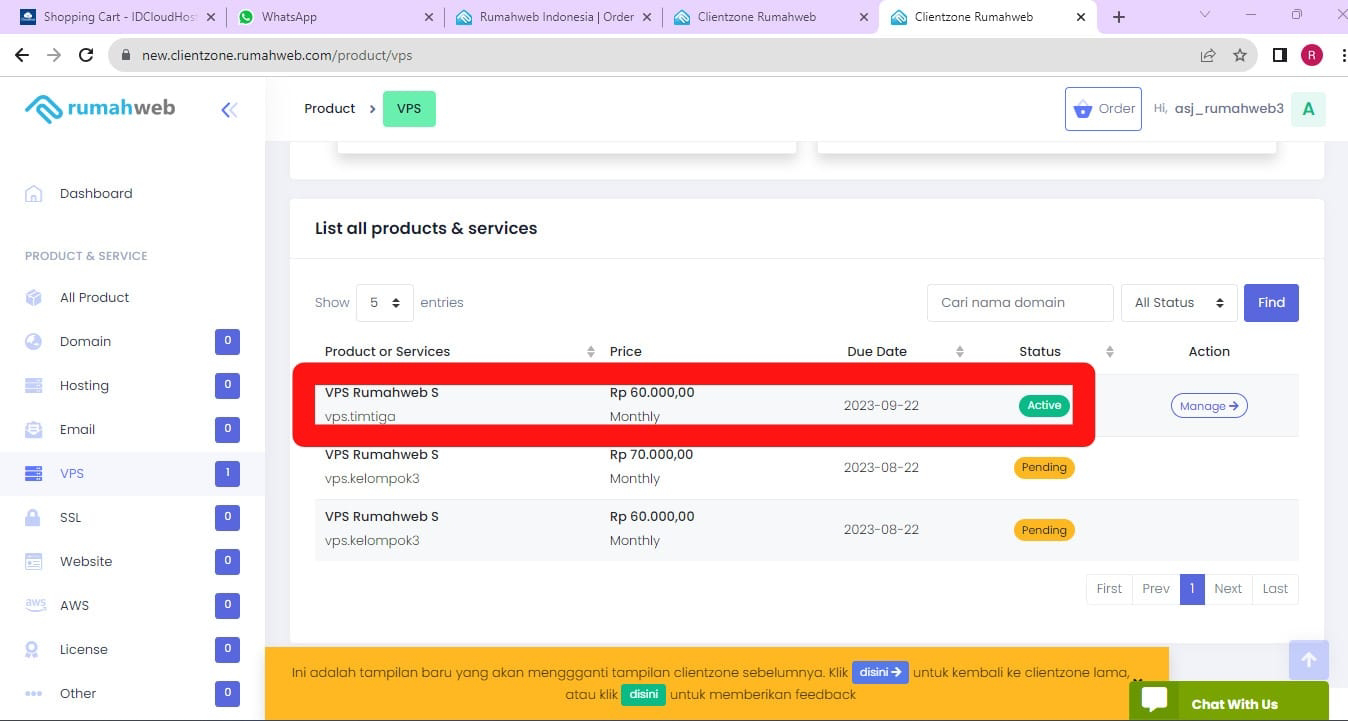
Task: Click Prev pagination button
Action: [1156, 589]
